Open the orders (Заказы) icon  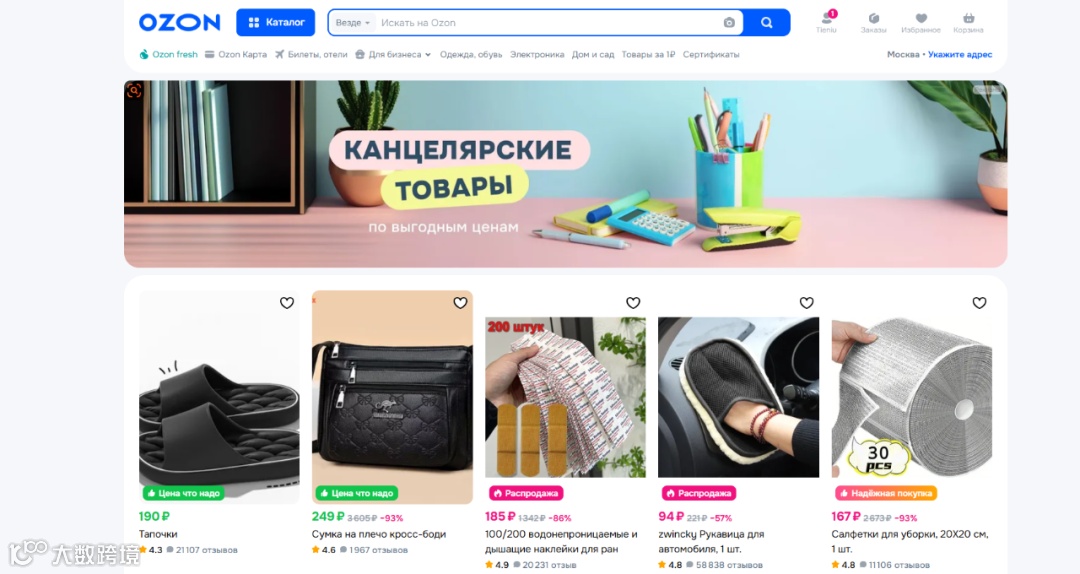click(x=873, y=23)
